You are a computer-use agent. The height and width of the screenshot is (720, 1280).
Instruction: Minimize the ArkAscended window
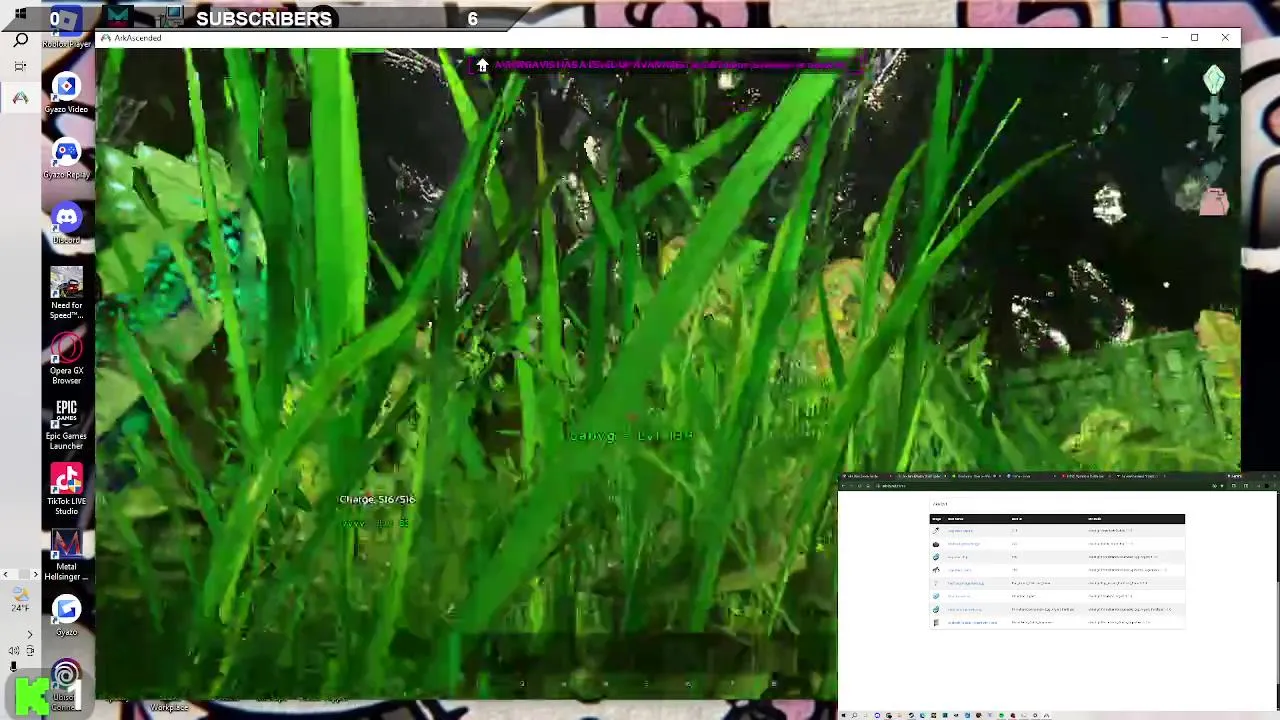(x=1164, y=38)
